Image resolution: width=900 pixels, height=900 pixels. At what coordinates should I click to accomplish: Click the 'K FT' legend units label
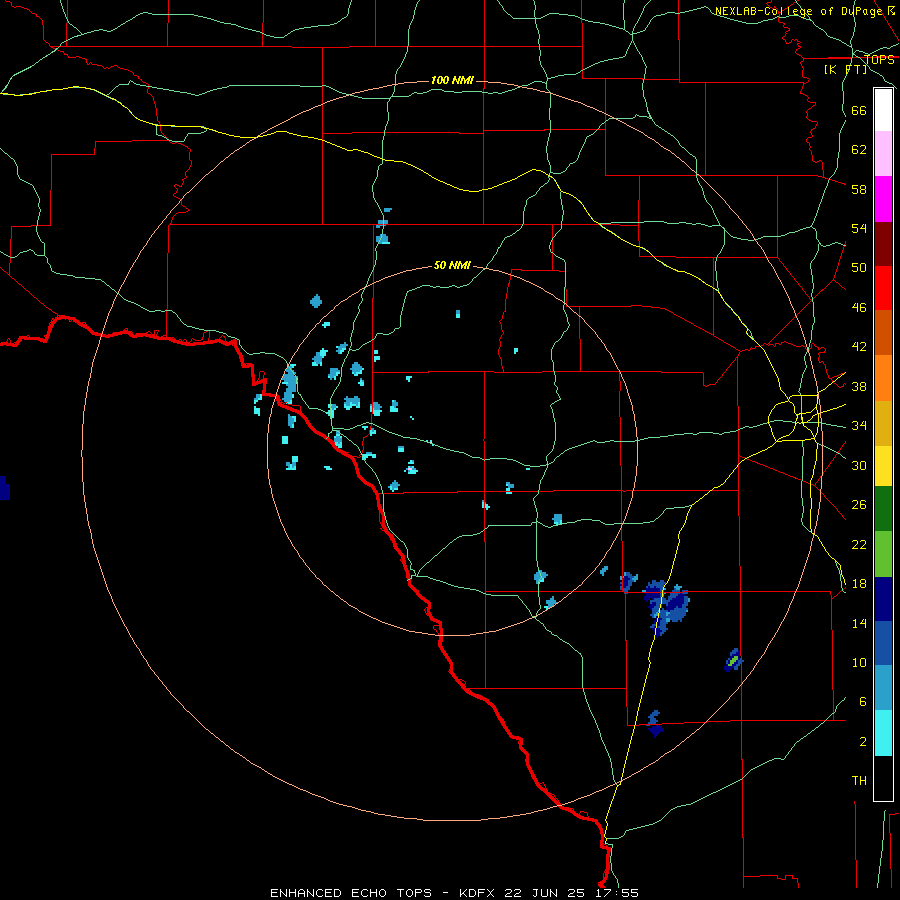click(x=845, y=69)
